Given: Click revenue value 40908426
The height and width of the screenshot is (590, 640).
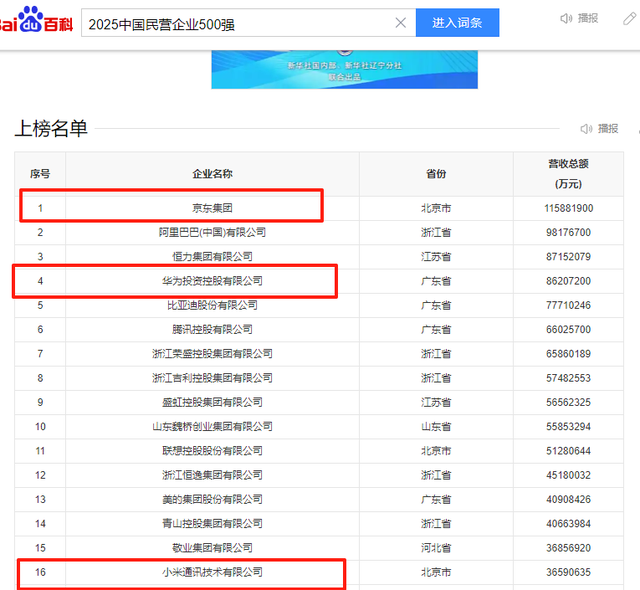Looking at the screenshot, I should coord(568,499).
